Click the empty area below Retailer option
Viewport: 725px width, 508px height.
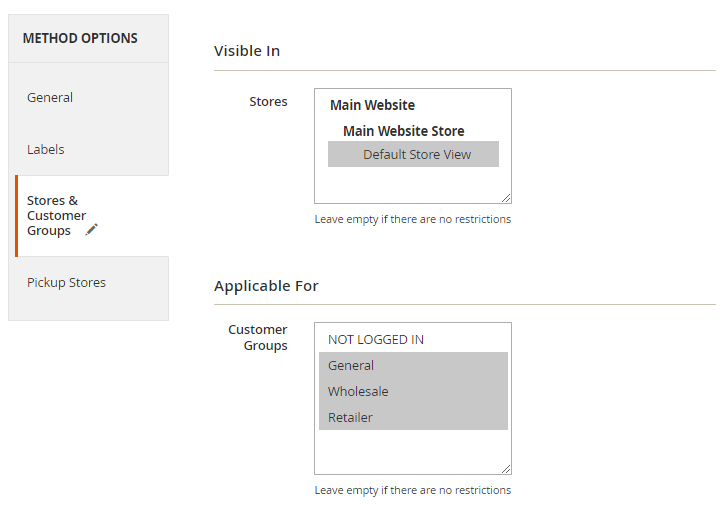tap(412, 450)
